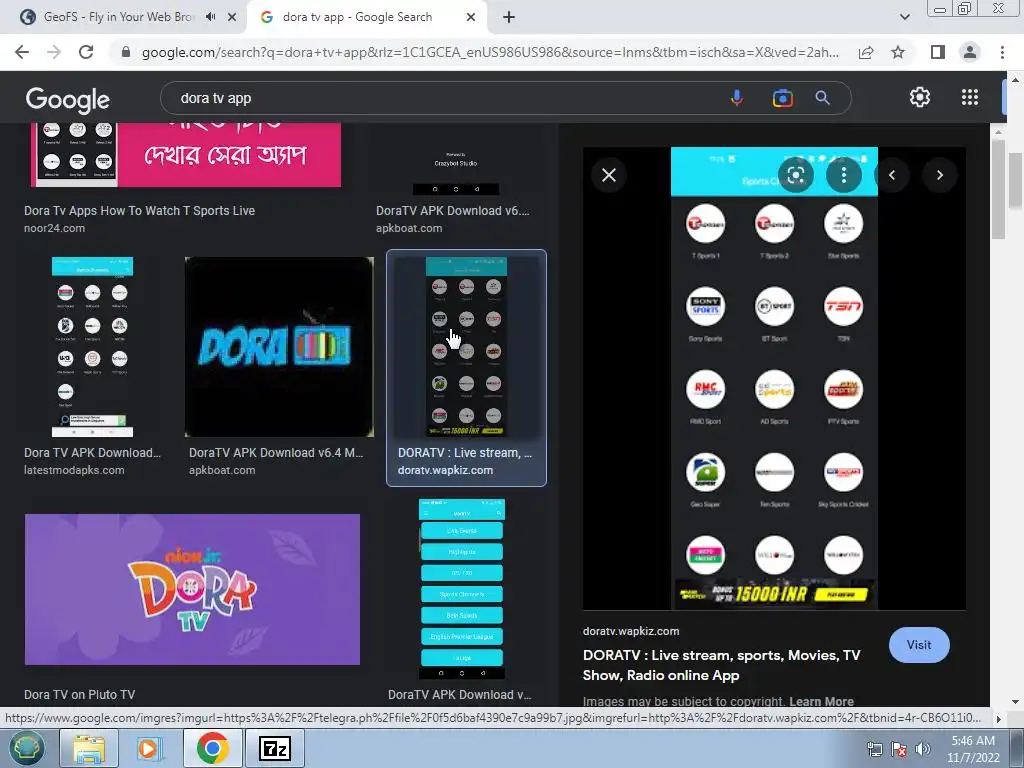This screenshot has height=768, width=1024.
Task: Bookmark this tab with the star icon
Action: [898, 52]
